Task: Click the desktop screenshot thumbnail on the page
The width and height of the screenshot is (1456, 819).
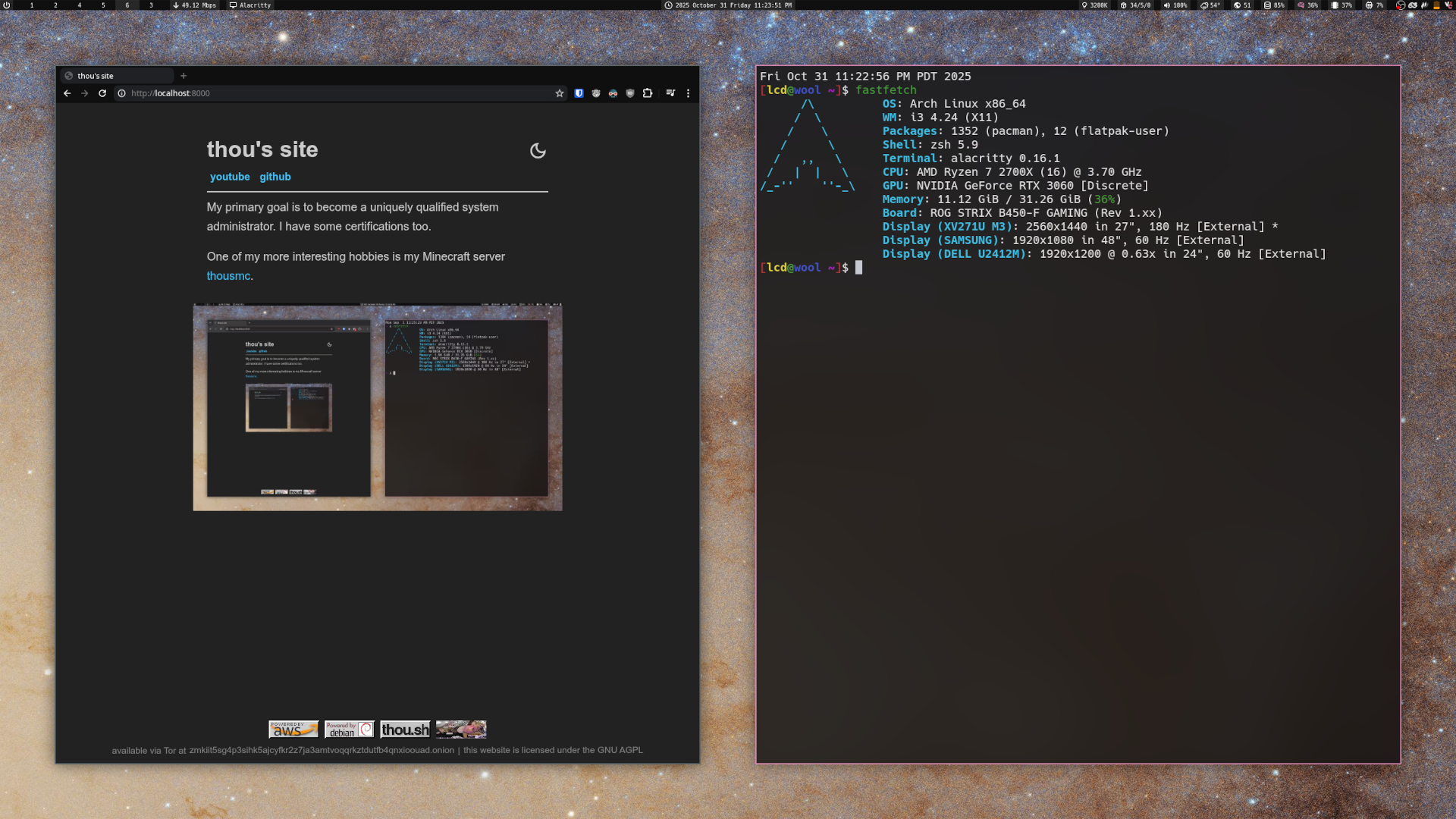Action: point(377,407)
